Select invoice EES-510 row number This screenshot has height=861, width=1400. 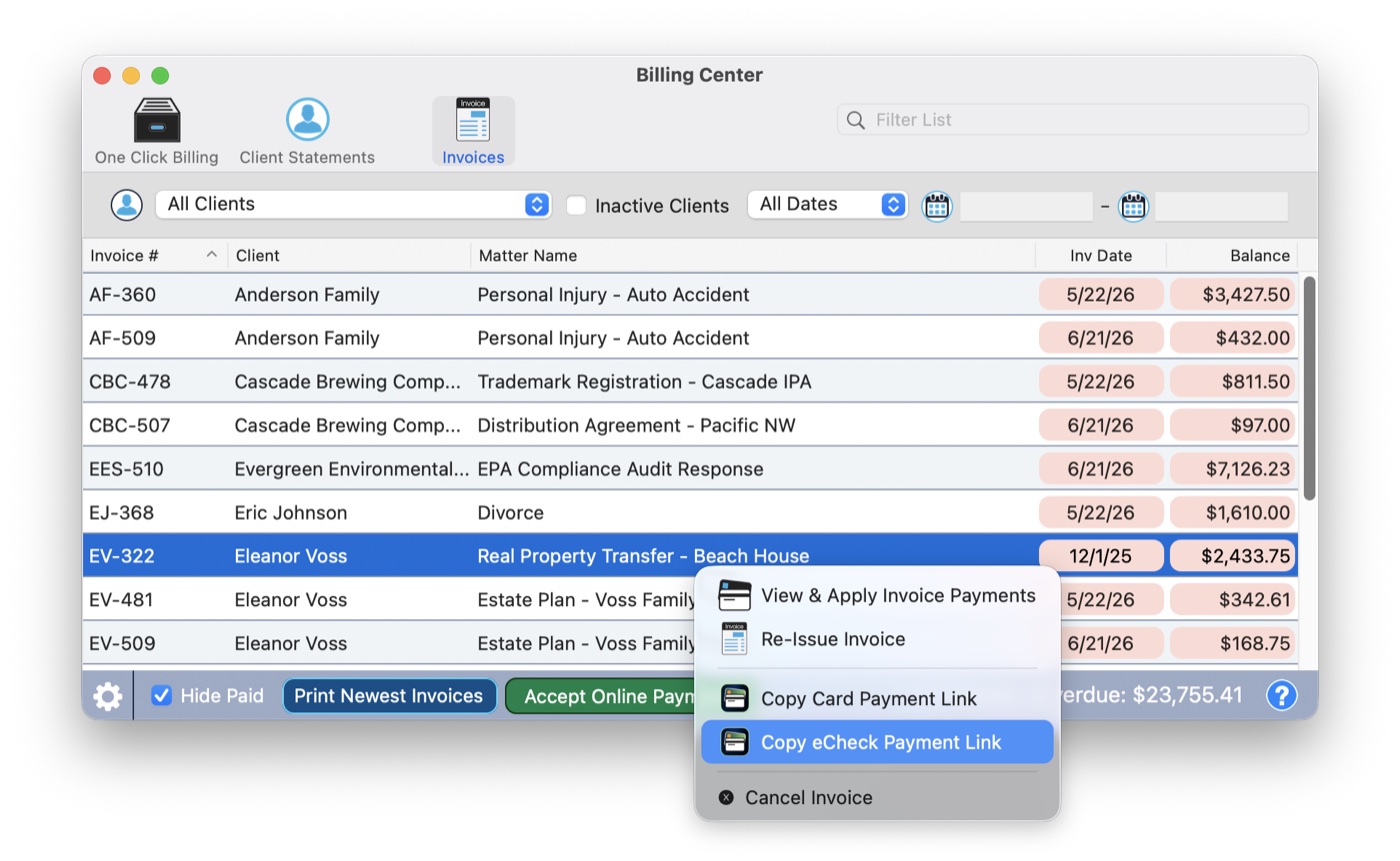[126, 469]
